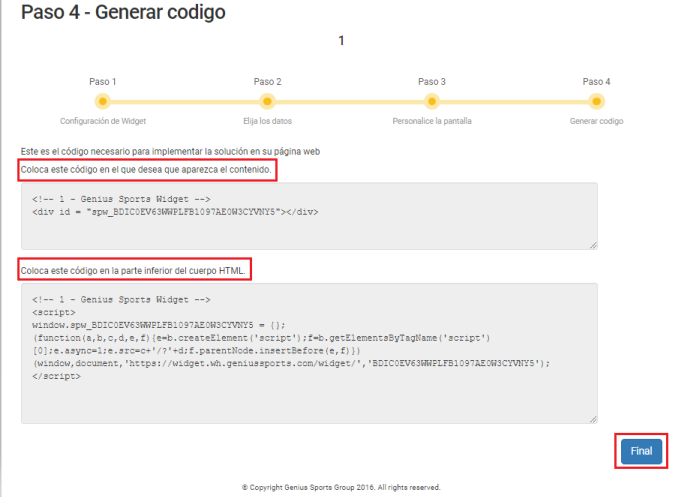
Task: Select the Paso 3 step marker
Action: point(432,102)
